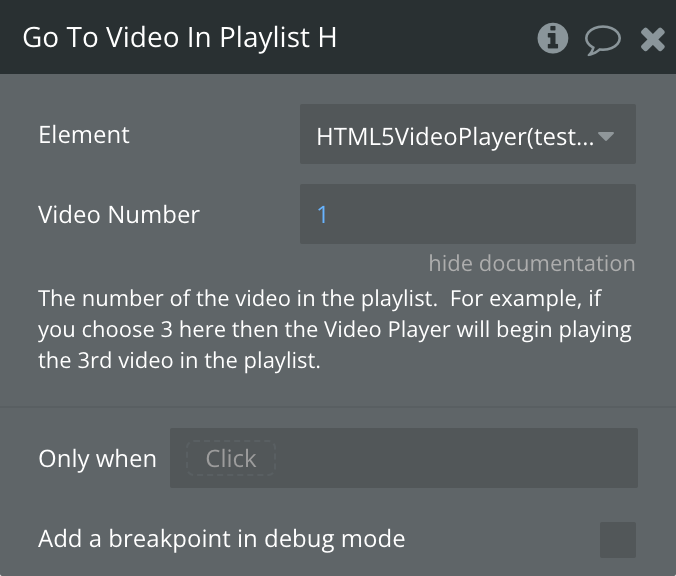Click the Add a breakpoint in debug mode label
The height and width of the screenshot is (576, 676).
pos(222,539)
